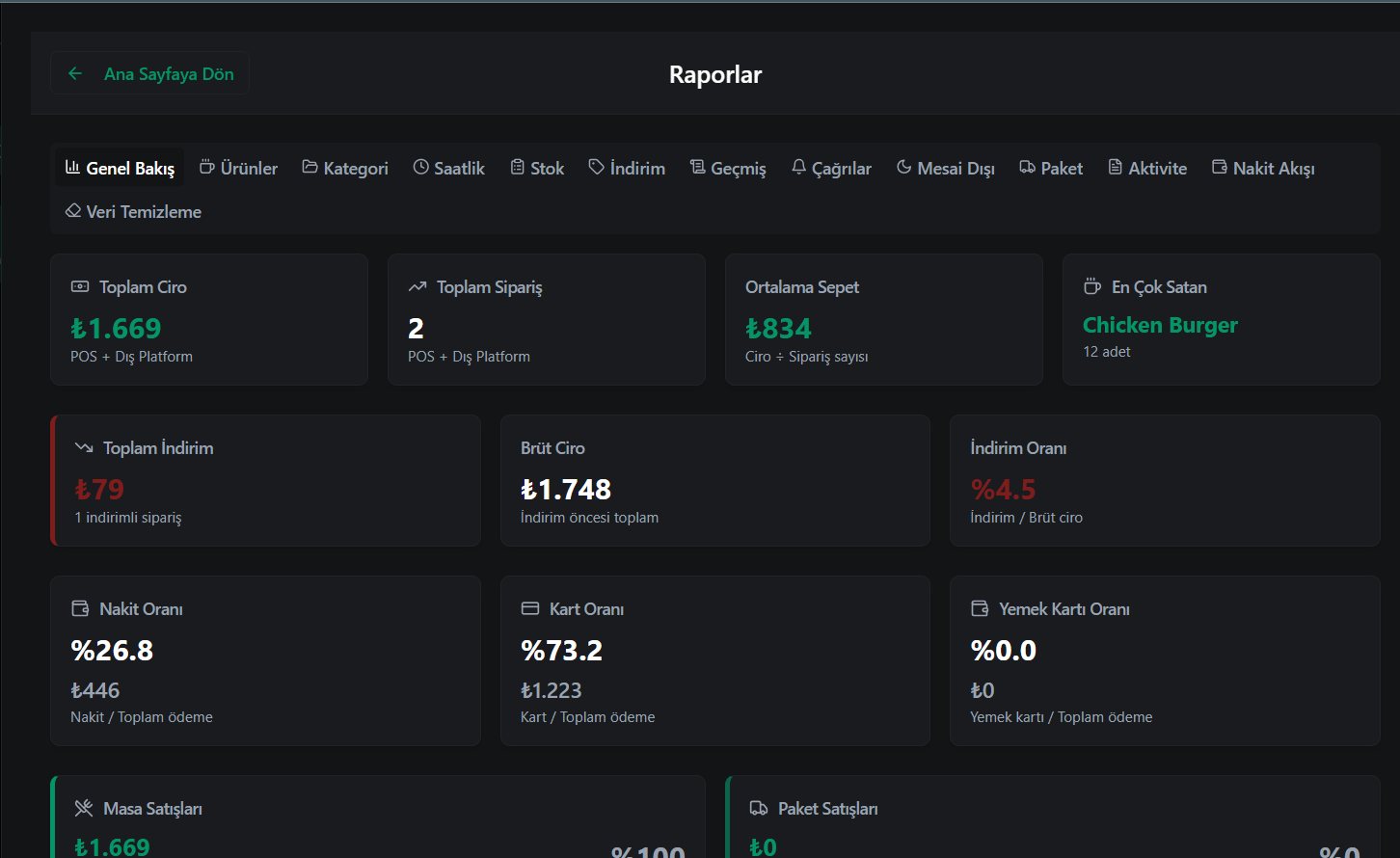Click the Raporlar page title

[715, 74]
